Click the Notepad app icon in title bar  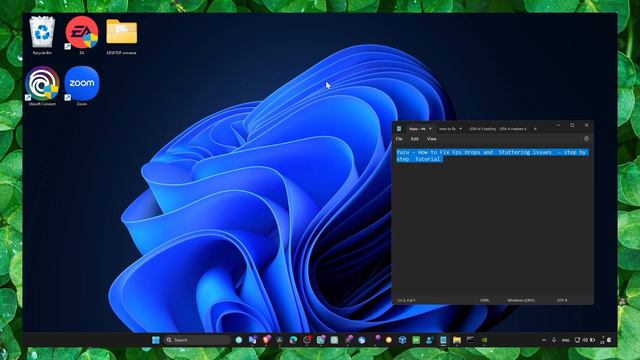(399, 129)
